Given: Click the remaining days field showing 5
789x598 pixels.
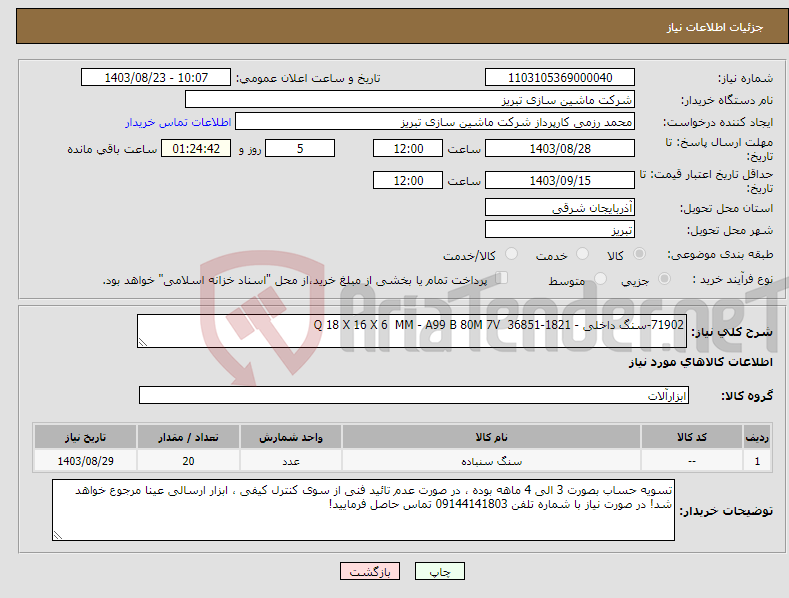Looking at the screenshot, I should pos(300,148).
